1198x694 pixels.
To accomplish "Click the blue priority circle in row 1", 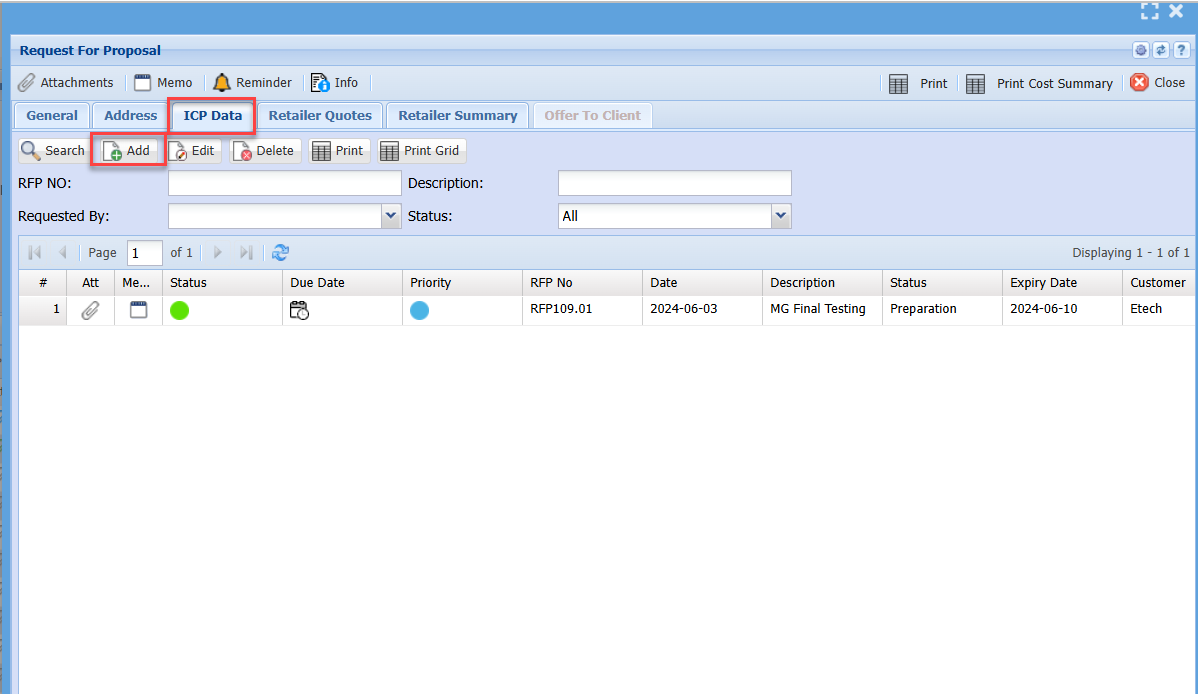I will click(x=420, y=310).
